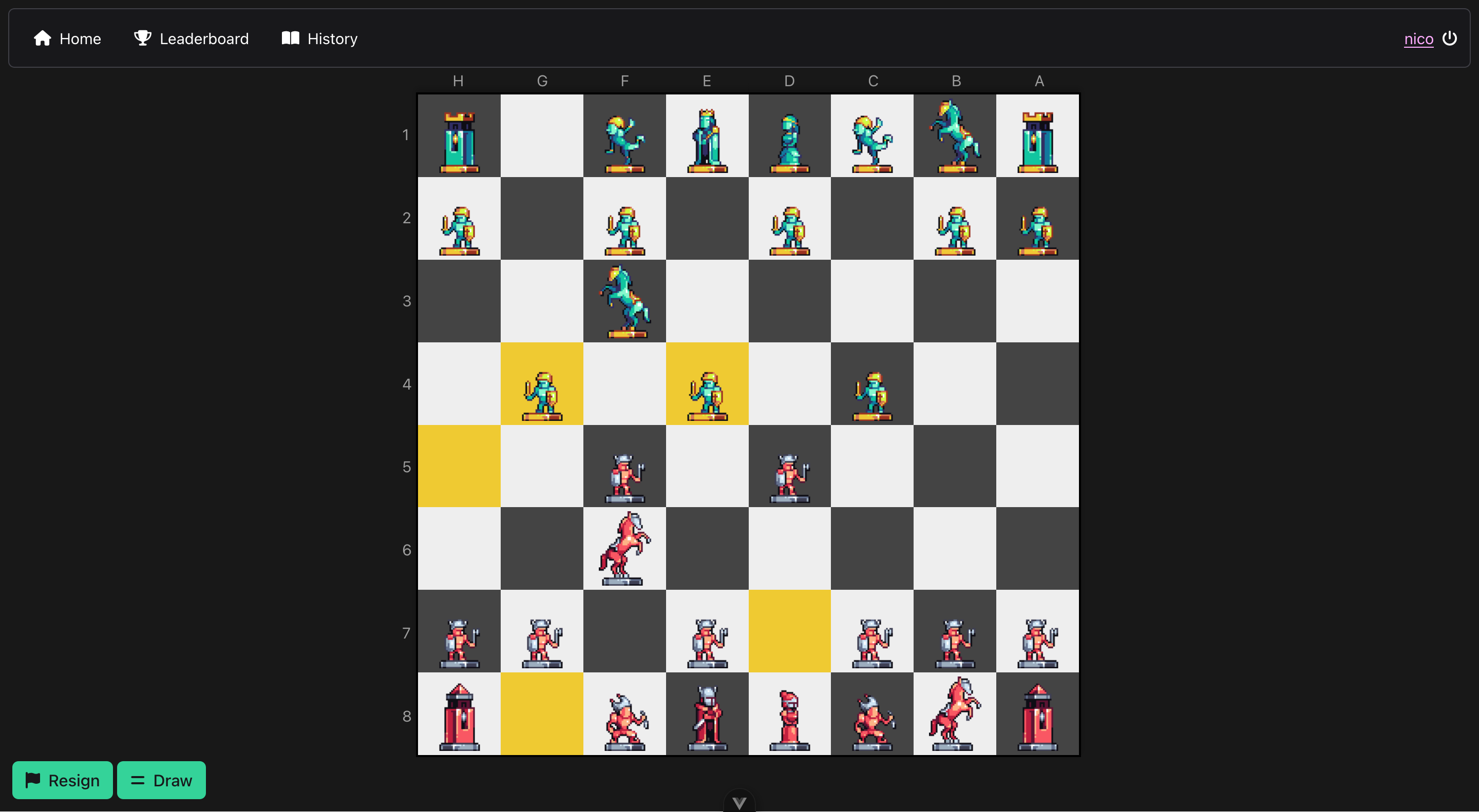Open the Leaderboard page
The width and height of the screenshot is (1479, 812).
pyautogui.click(x=191, y=38)
